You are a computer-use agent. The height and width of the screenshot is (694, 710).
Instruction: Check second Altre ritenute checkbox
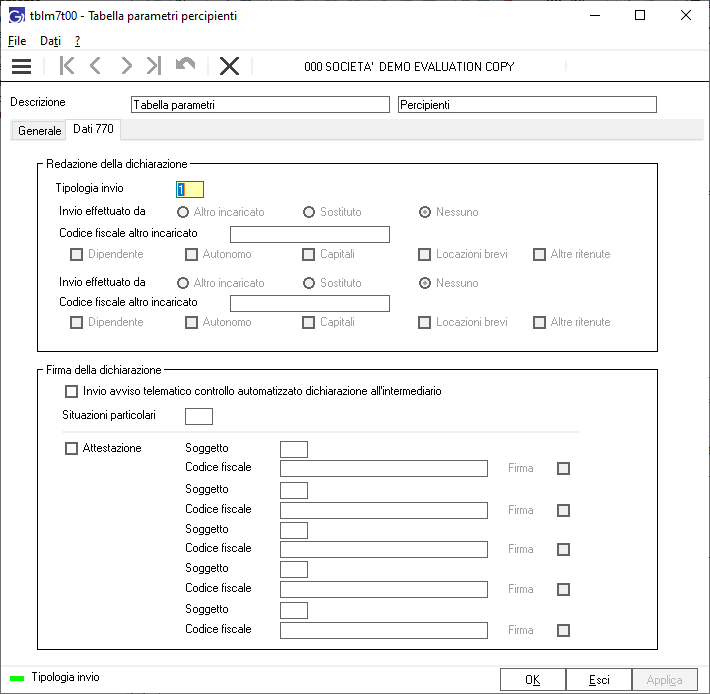539,322
